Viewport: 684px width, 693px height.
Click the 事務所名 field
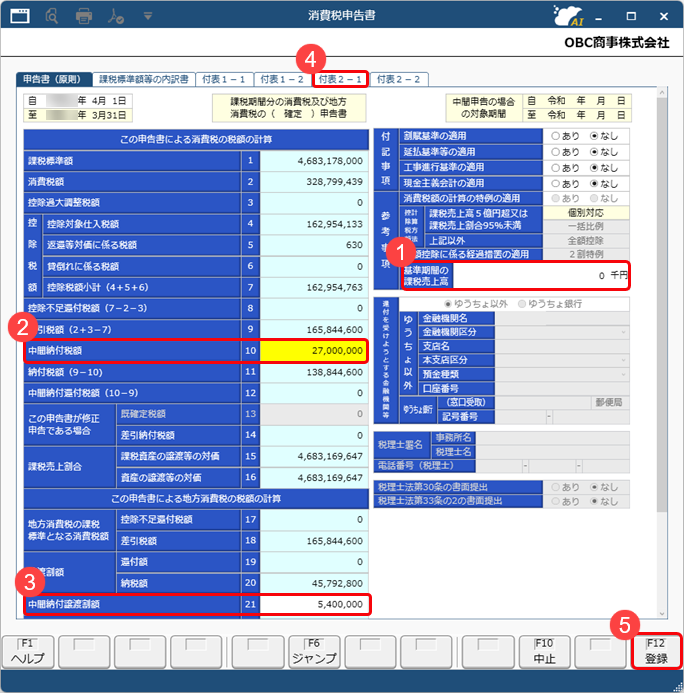tap(552, 438)
